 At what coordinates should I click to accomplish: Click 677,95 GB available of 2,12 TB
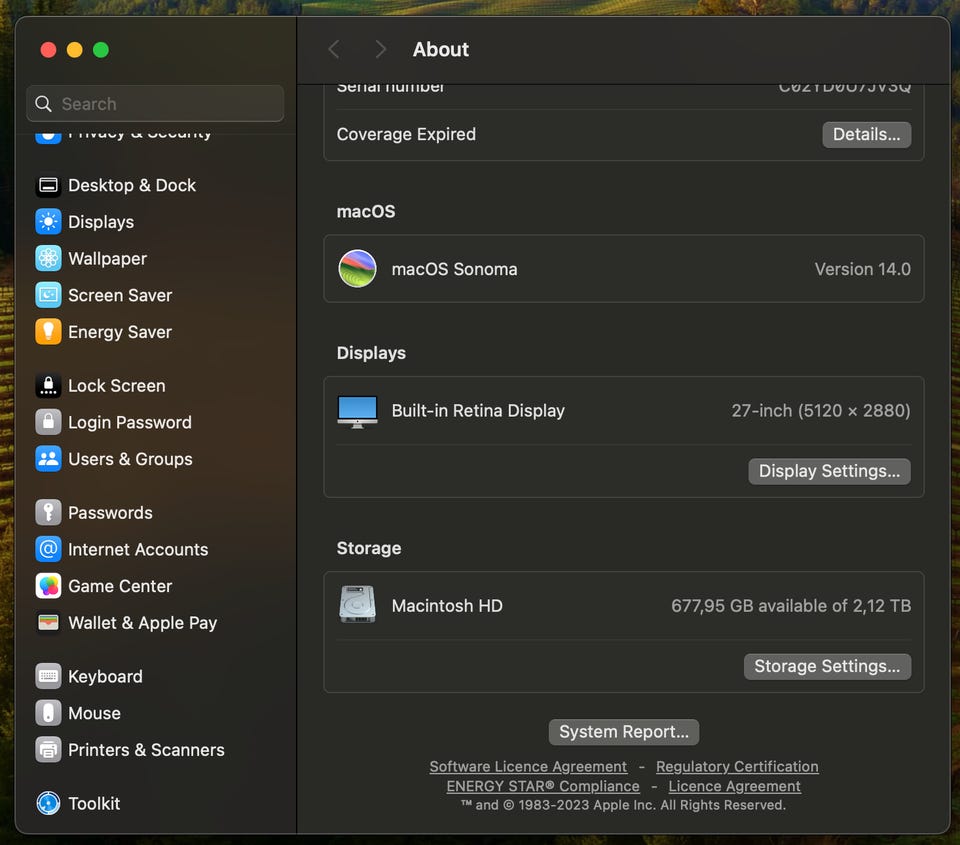[791, 606]
